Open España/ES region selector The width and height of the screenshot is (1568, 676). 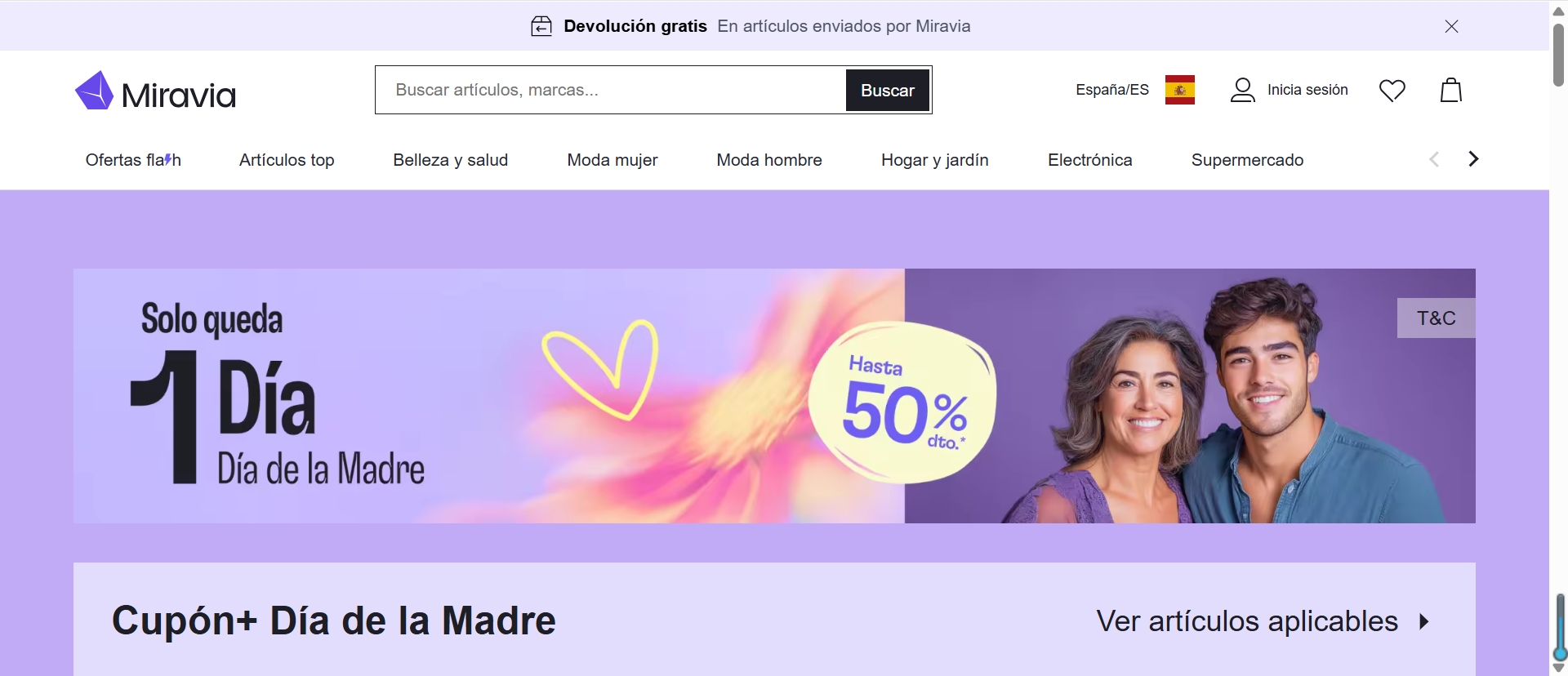tap(1112, 90)
